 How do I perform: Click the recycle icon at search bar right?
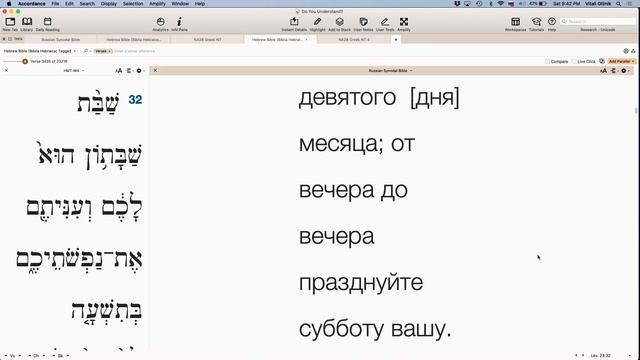pyautogui.click(x=633, y=51)
